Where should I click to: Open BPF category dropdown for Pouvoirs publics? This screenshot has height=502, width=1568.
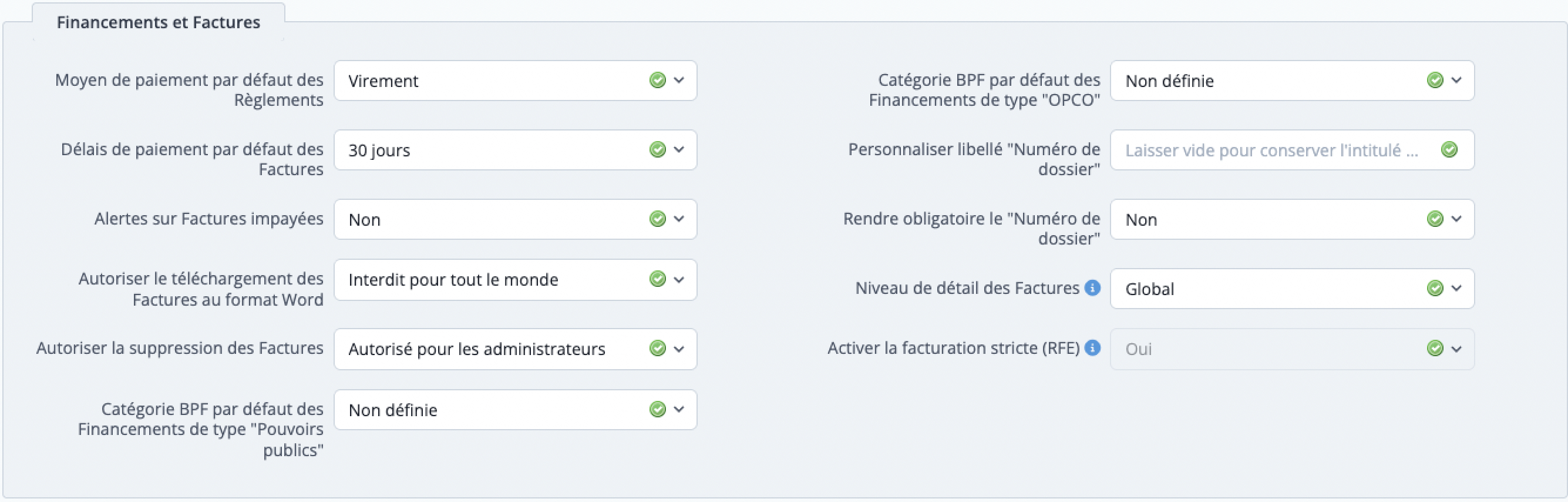[x=515, y=410]
